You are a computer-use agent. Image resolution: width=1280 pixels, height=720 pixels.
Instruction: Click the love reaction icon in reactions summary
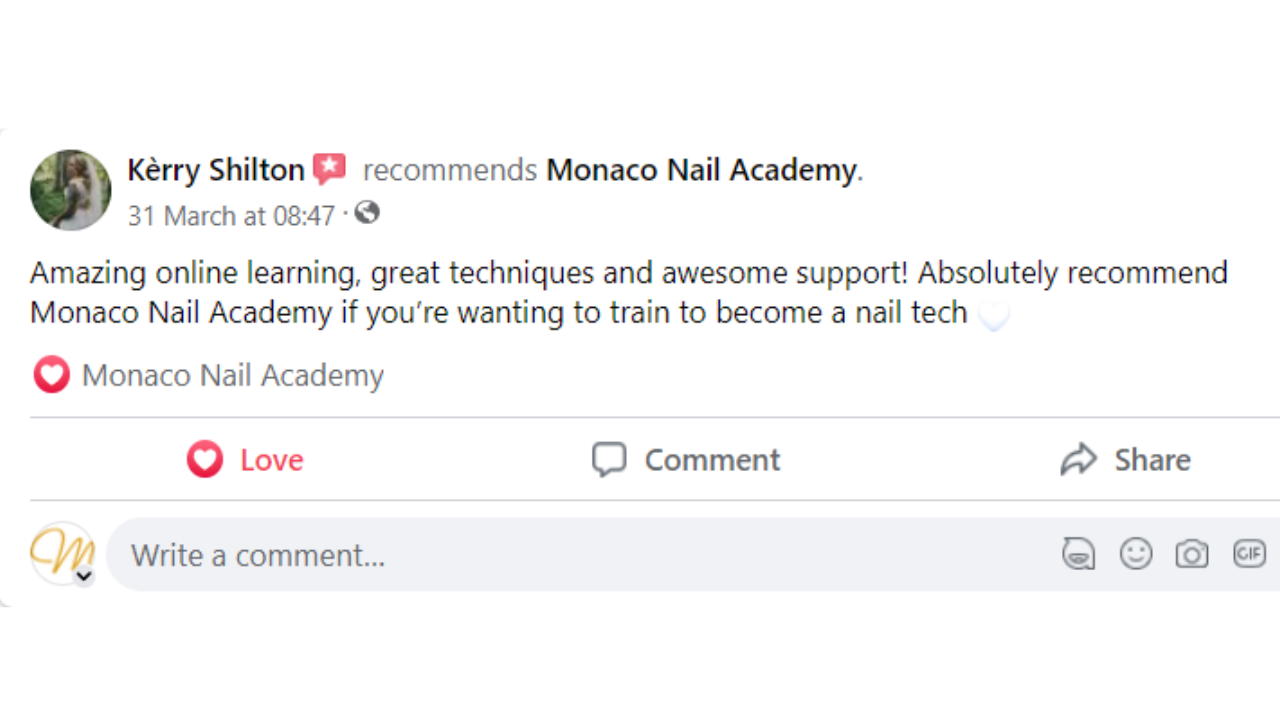pyautogui.click(x=51, y=375)
